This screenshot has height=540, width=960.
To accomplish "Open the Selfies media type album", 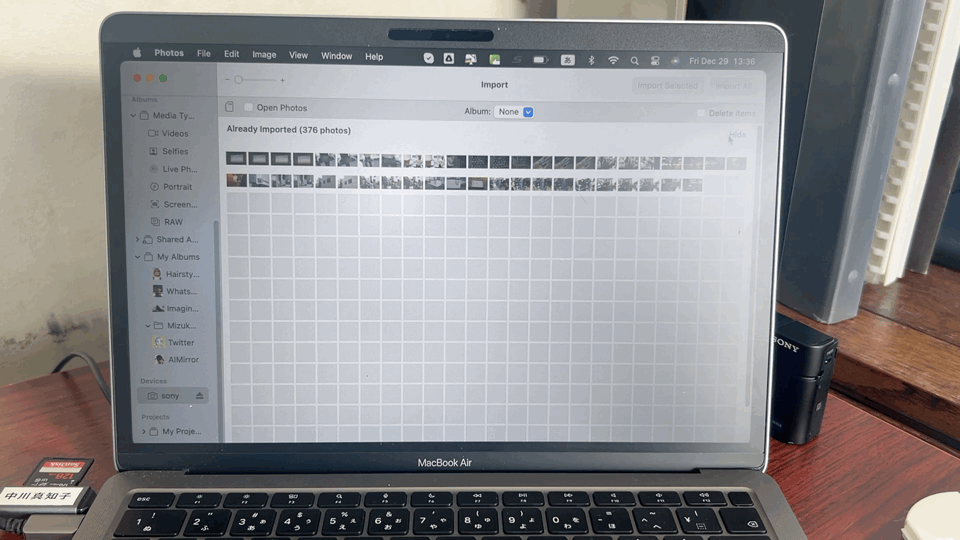I will pos(174,151).
